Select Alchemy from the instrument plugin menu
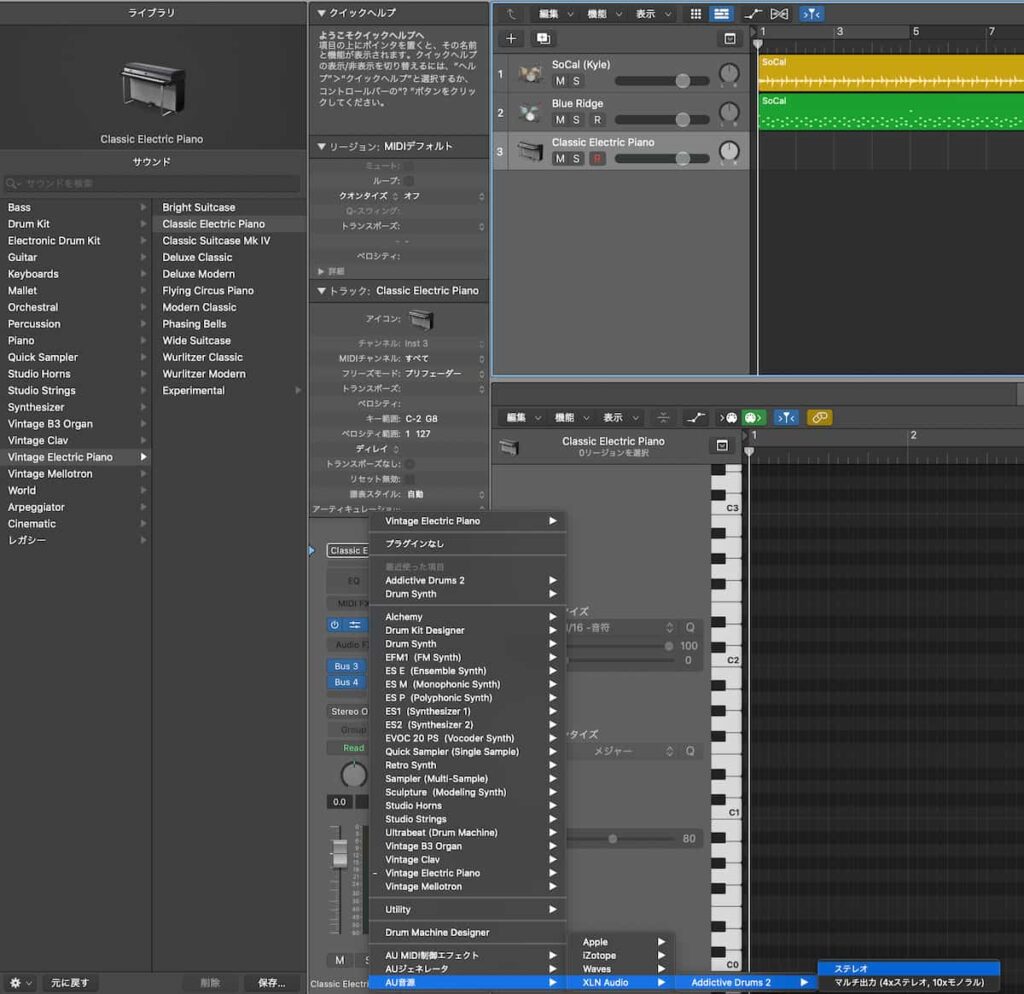The width and height of the screenshot is (1024, 994). [404, 617]
